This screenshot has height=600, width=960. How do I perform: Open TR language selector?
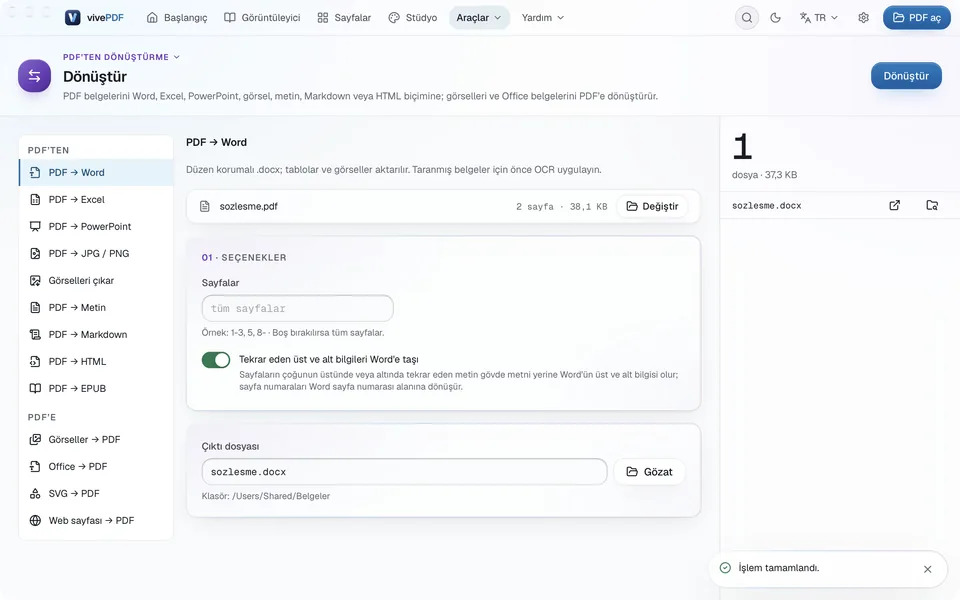[x=819, y=18]
